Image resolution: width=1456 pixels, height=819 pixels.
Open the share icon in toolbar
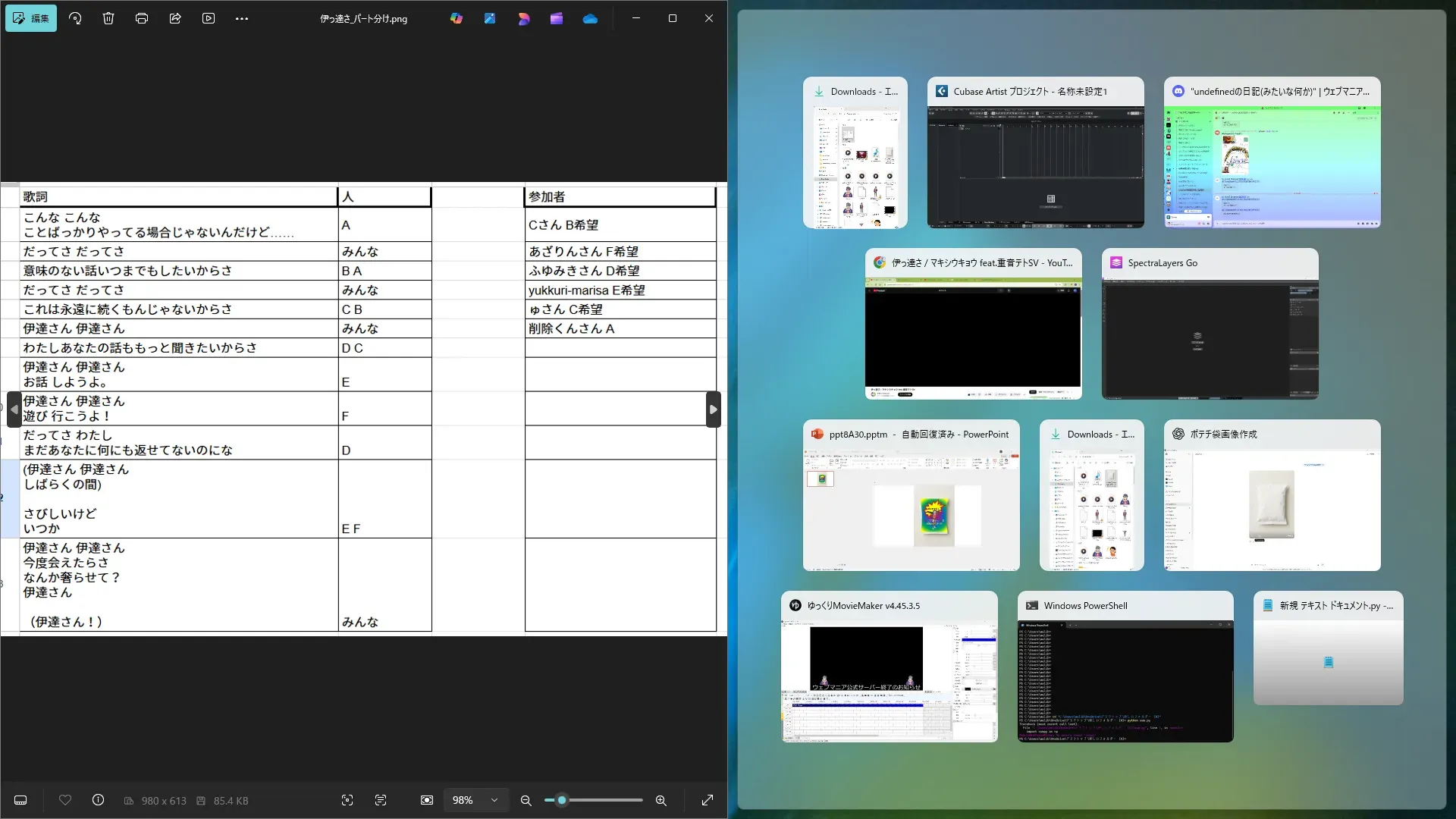175,18
